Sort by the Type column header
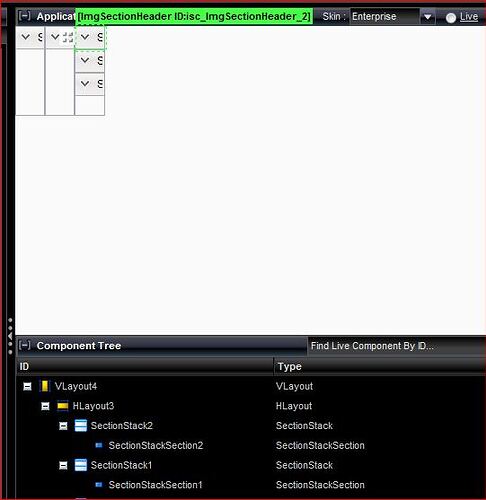Image resolution: width=486 pixels, height=500 pixels. (380, 366)
